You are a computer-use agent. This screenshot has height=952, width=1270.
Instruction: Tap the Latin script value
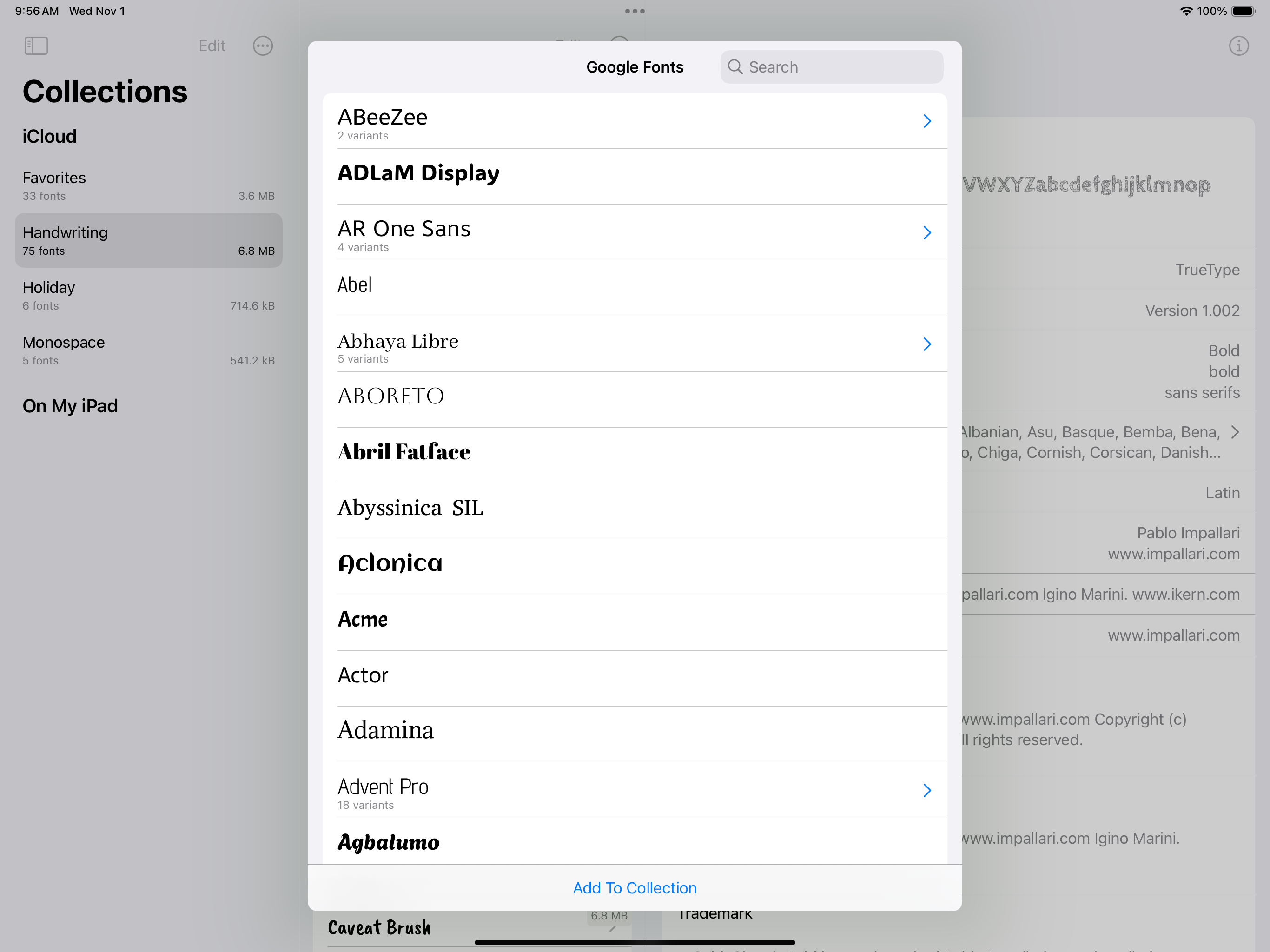(x=1222, y=493)
